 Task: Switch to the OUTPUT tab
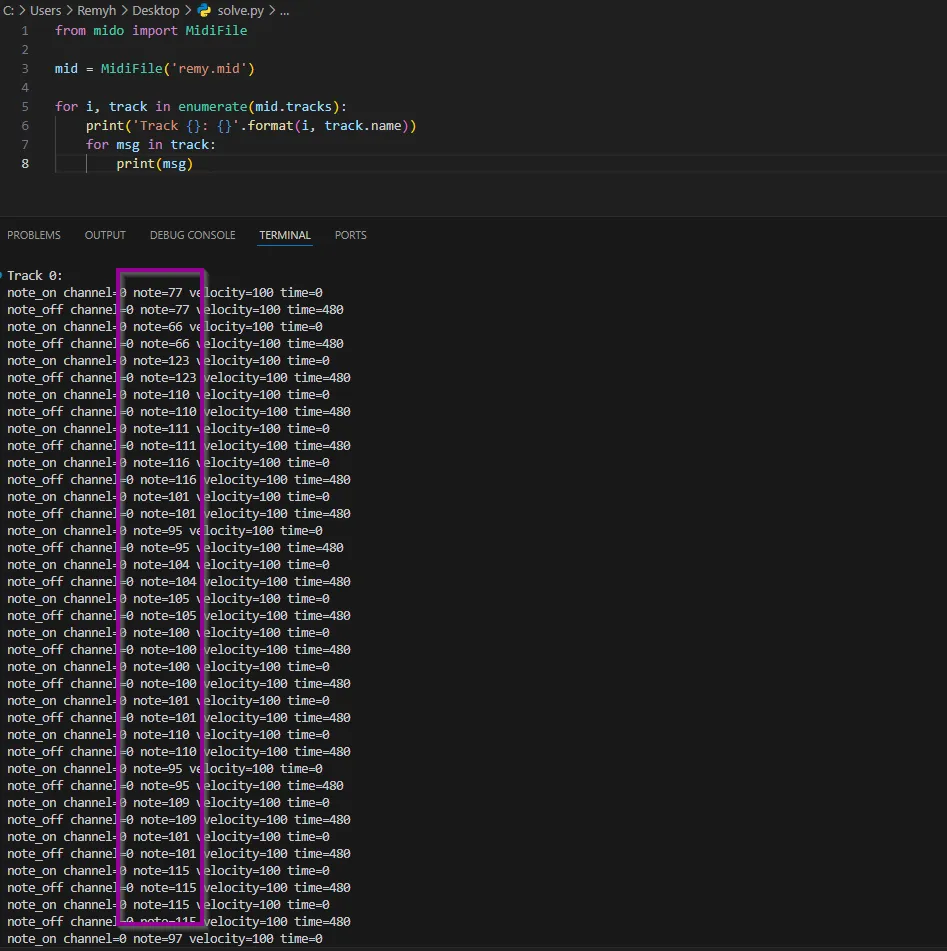click(x=105, y=235)
